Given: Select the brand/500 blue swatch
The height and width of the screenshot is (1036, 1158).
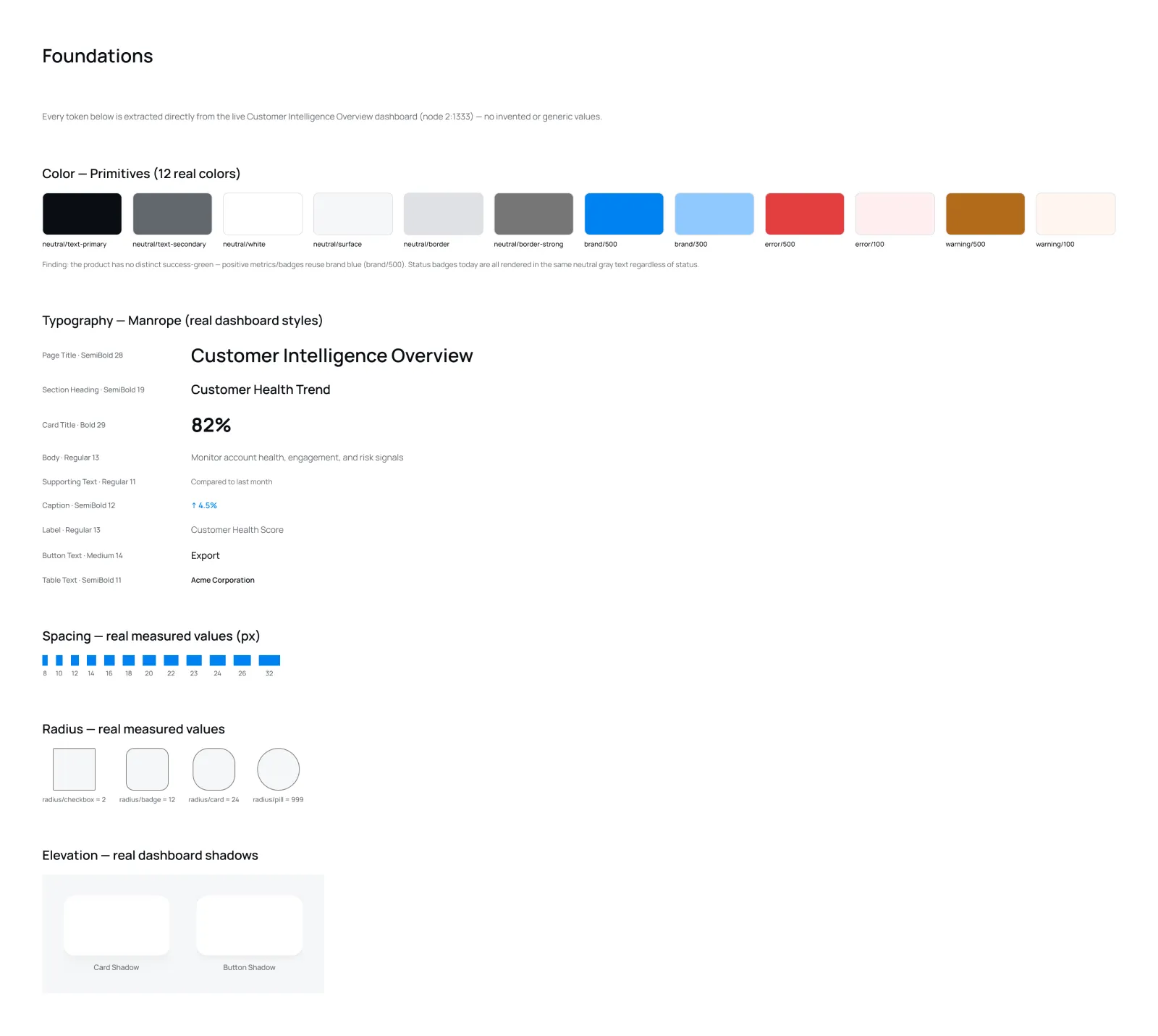Looking at the screenshot, I should [x=624, y=214].
